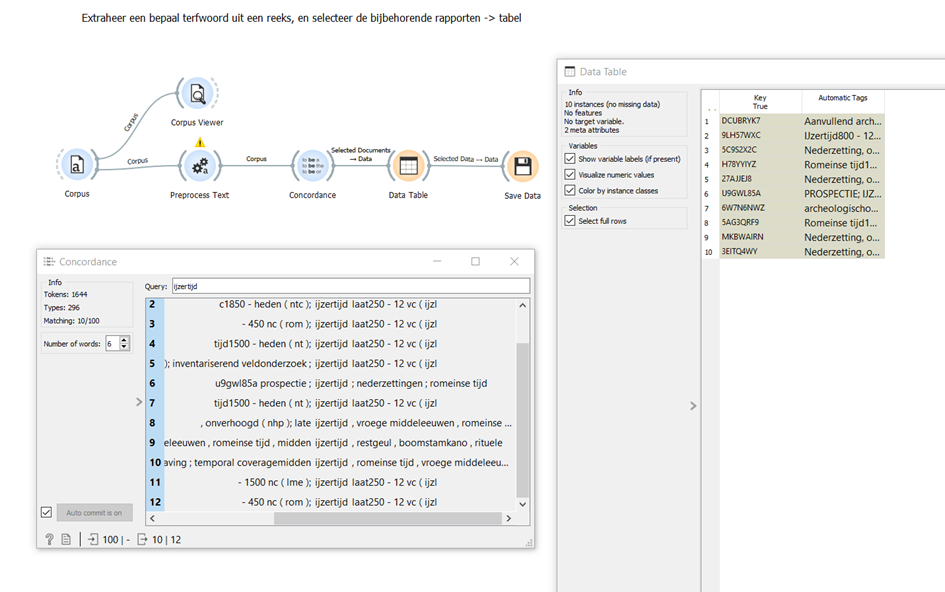Collapse the Data Table side panel
Image resolution: width=945 pixels, height=592 pixels.
click(693, 405)
